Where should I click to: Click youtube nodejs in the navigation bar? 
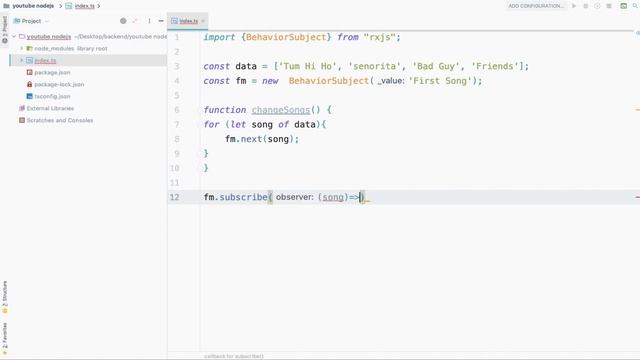pos(33,6)
